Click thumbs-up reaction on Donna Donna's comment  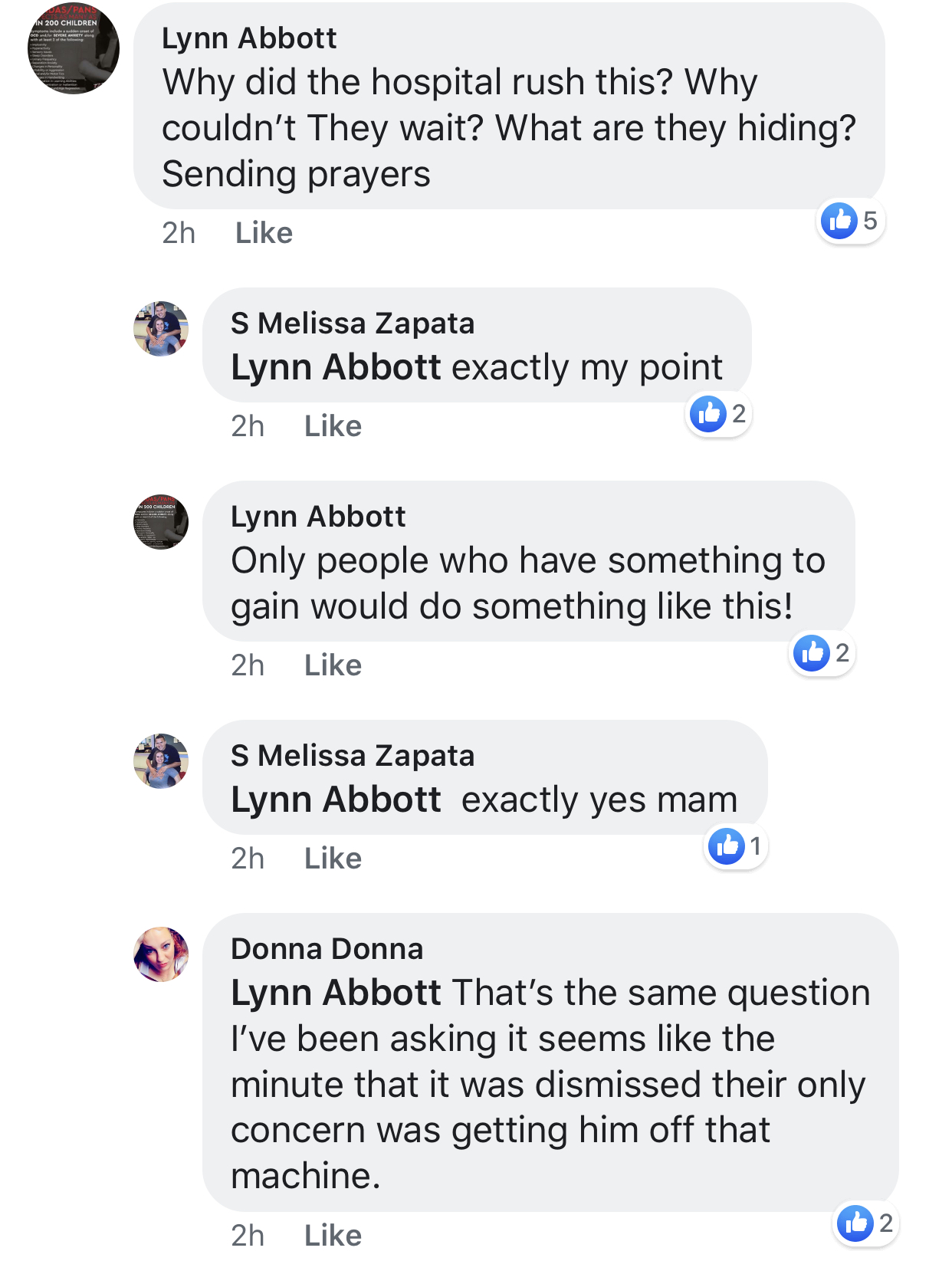coord(855,1223)
